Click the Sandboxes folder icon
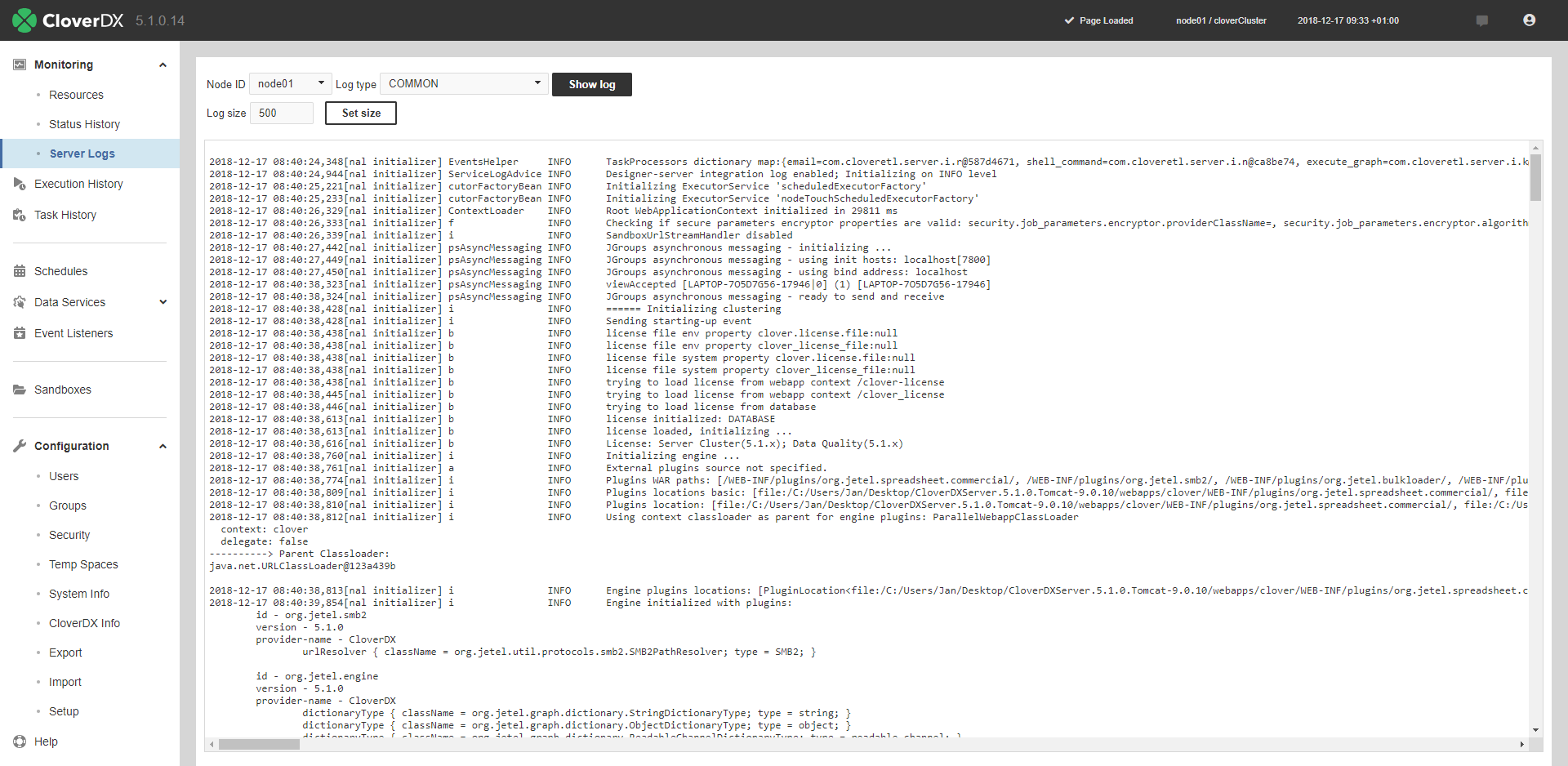The image size is (1568, 766). click(x=20, y=390)
